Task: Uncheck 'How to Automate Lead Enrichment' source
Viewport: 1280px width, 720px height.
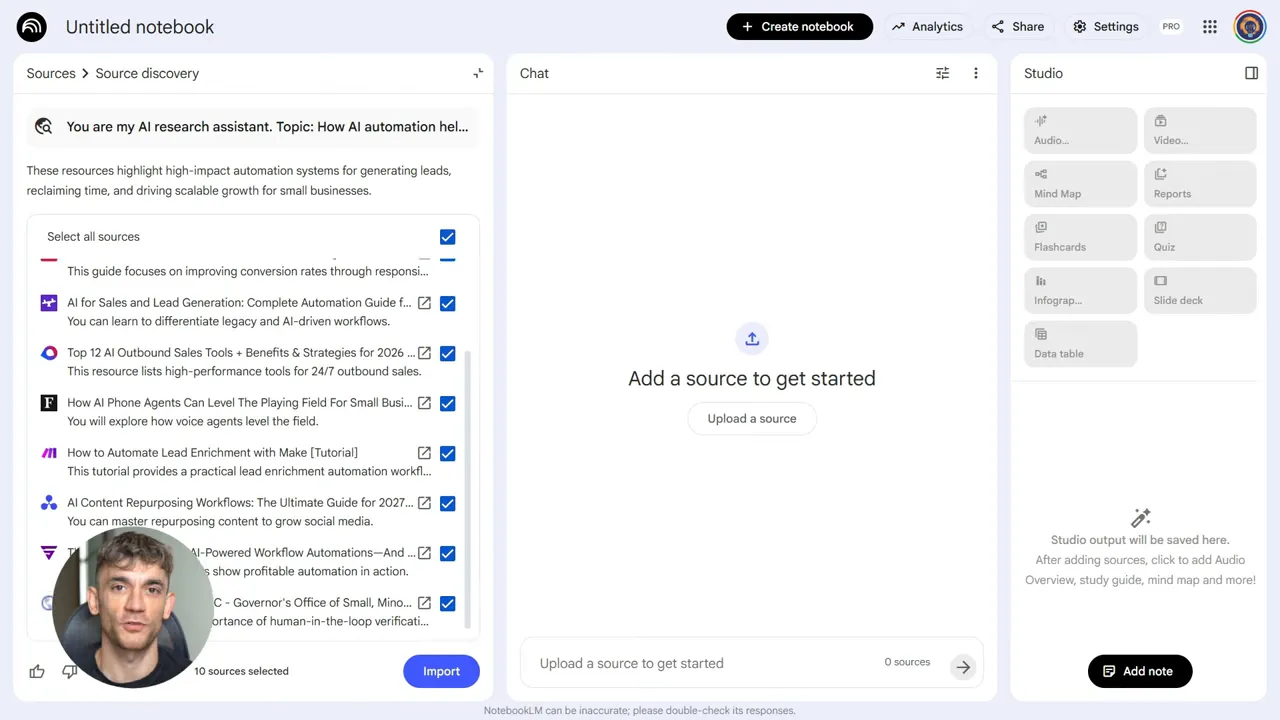Action: click(447, 453)
